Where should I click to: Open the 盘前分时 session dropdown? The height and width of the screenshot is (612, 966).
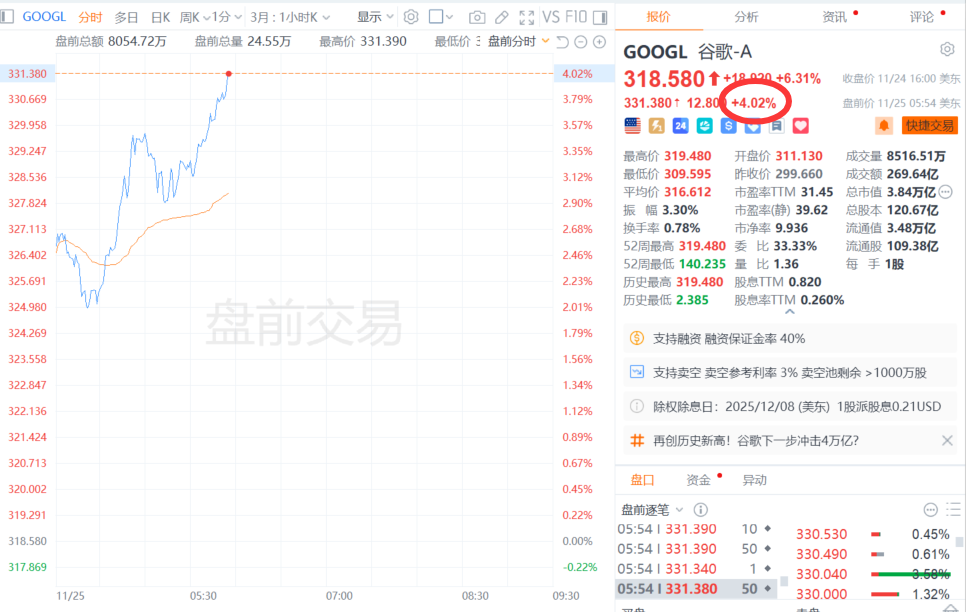click(x=518, y=41)
